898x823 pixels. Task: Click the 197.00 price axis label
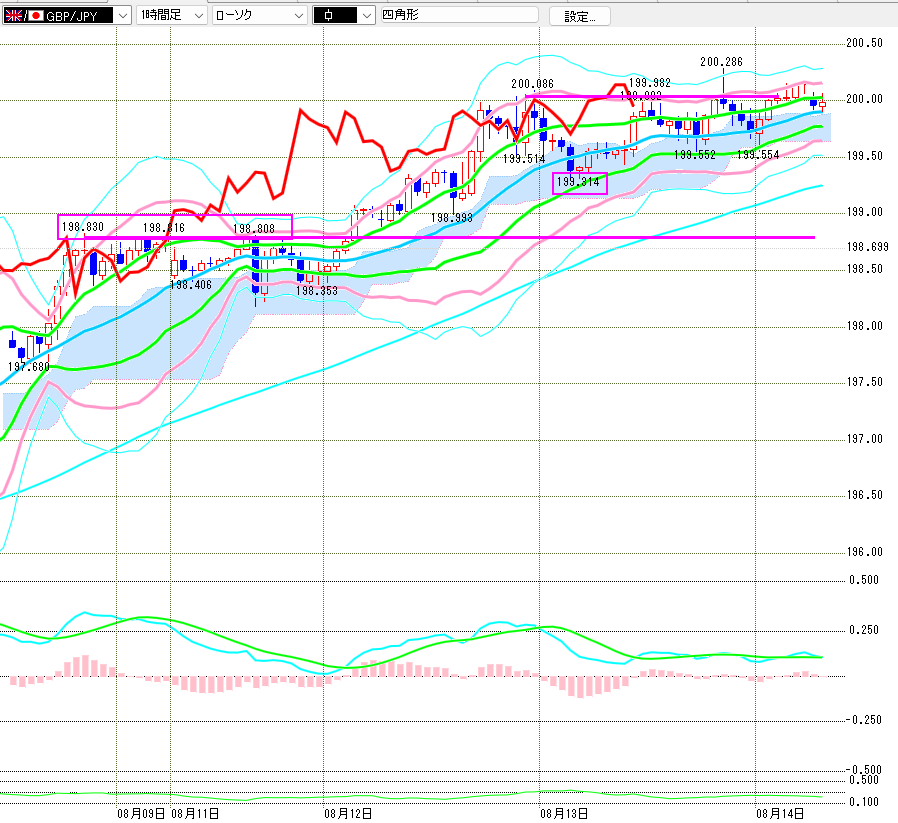[x=865, y=439]
